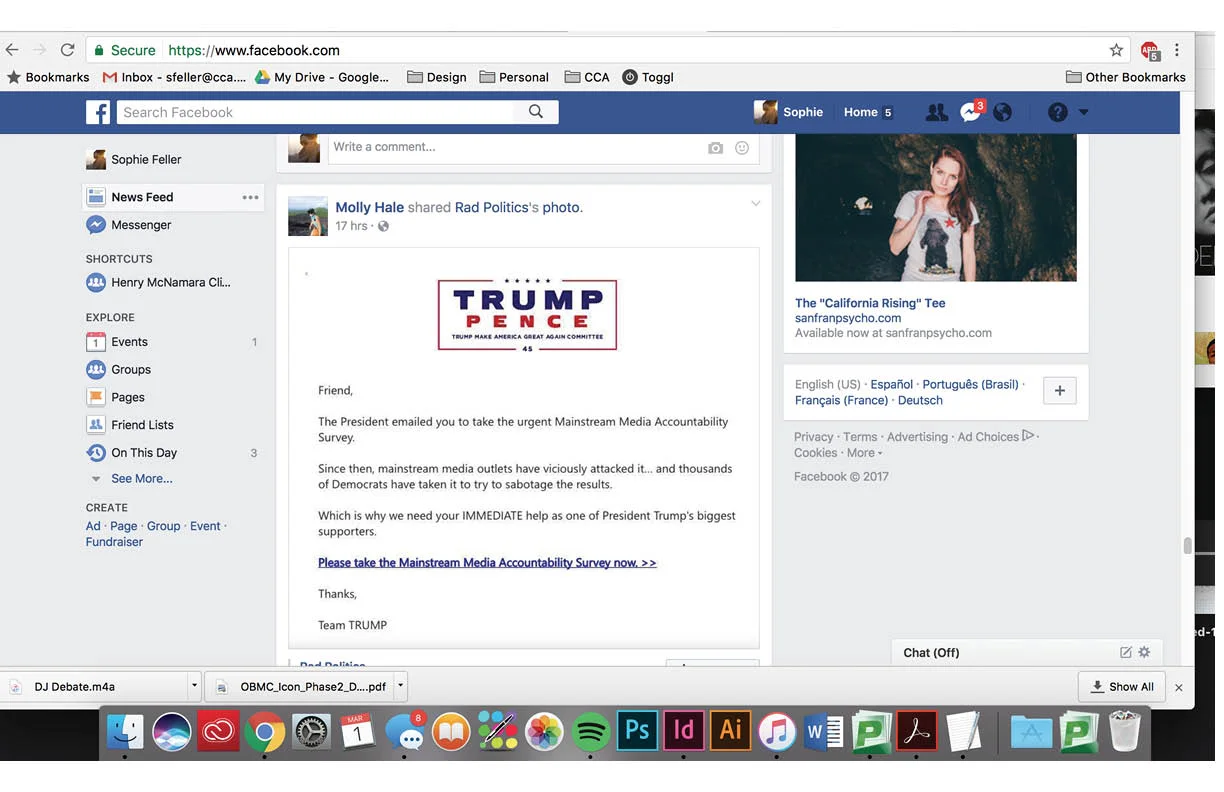The width and height of the screenshot is (1224, 792).
Task: Open On This Day in sidebar
Action: coord(144,453)
